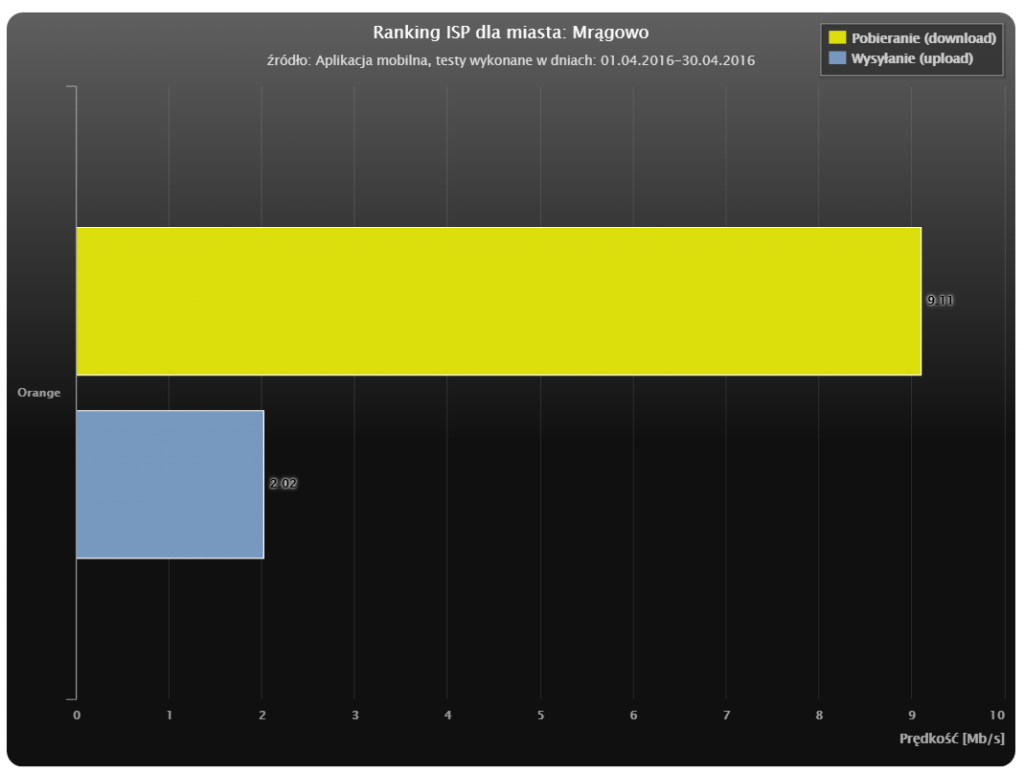Click the x-axis tick label 4

click(447, 715)
